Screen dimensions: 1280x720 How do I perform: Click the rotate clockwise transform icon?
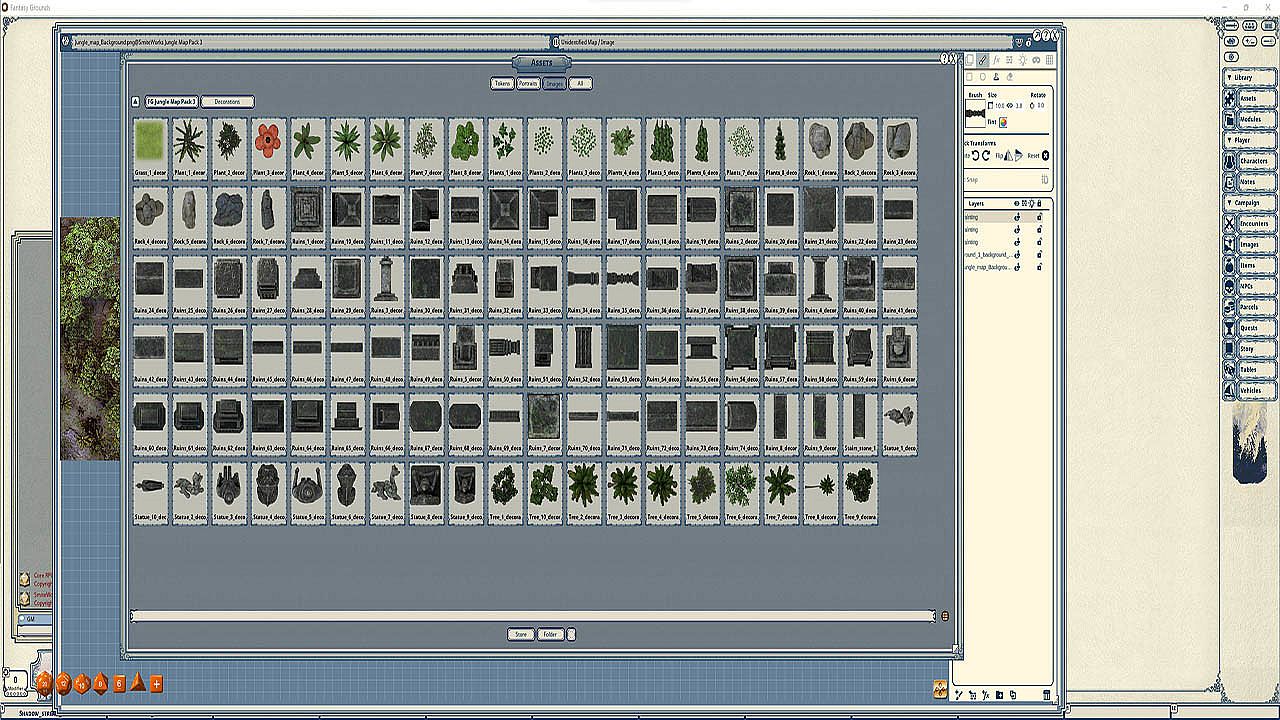[986, 156]
